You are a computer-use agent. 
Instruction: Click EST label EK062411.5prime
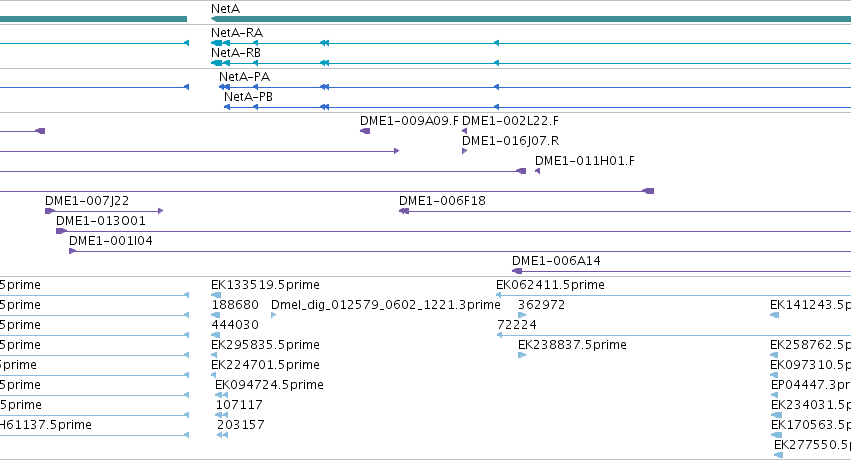pos(550,285)
